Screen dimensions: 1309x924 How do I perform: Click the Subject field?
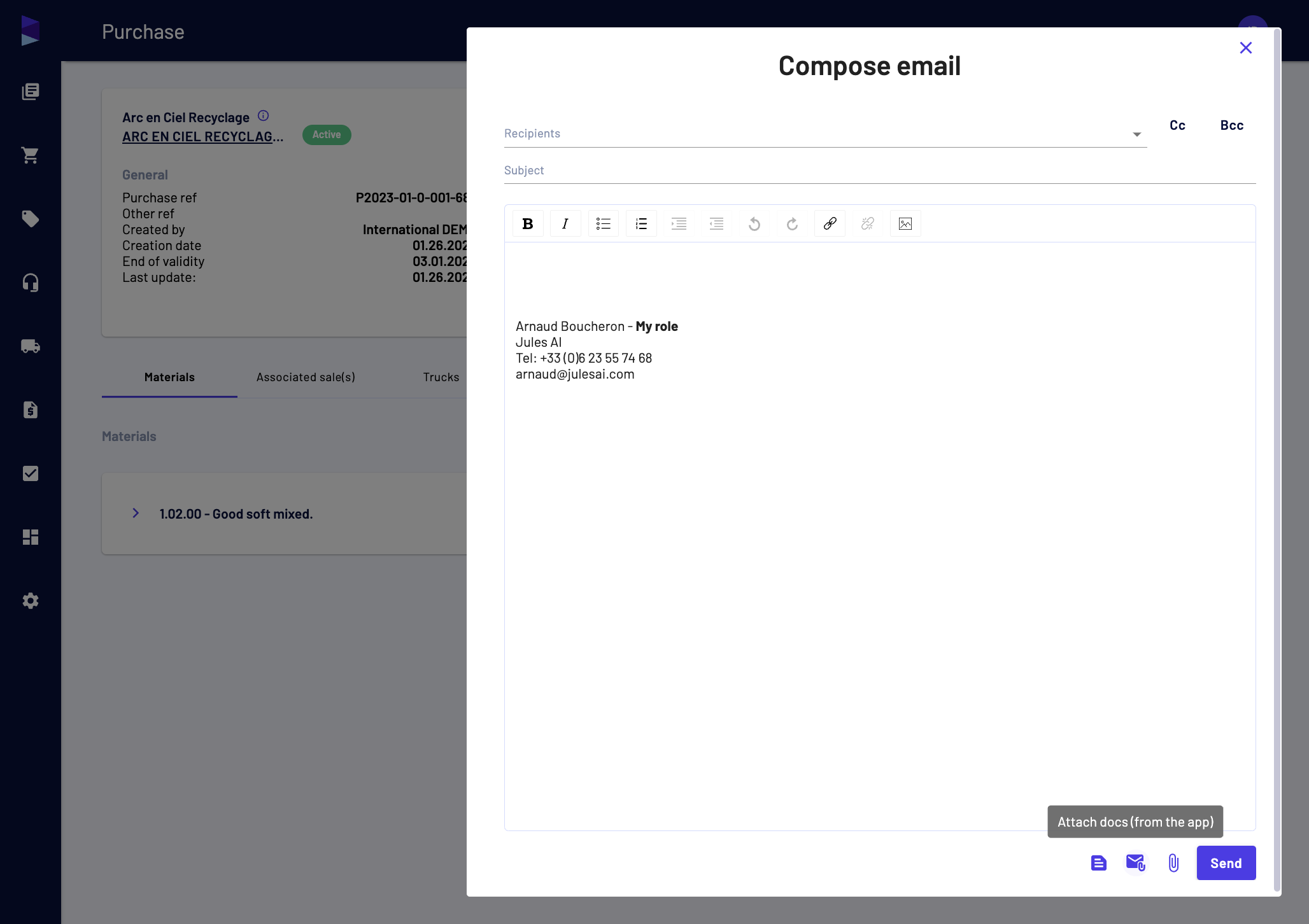880,171
